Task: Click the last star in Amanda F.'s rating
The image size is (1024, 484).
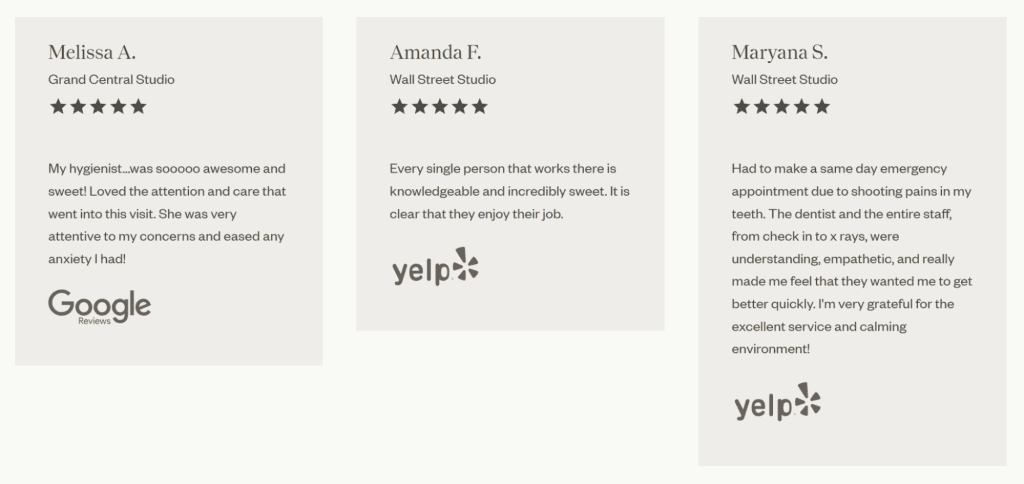Action: tap(480, 106)
